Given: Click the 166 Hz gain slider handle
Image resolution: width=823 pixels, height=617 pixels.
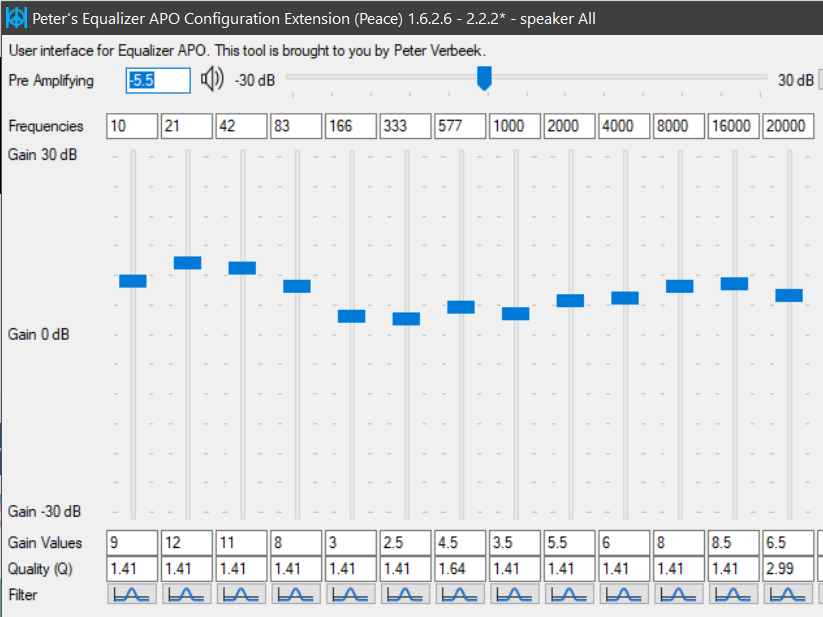Looking at the screenshot, I should tap(351, 316).
